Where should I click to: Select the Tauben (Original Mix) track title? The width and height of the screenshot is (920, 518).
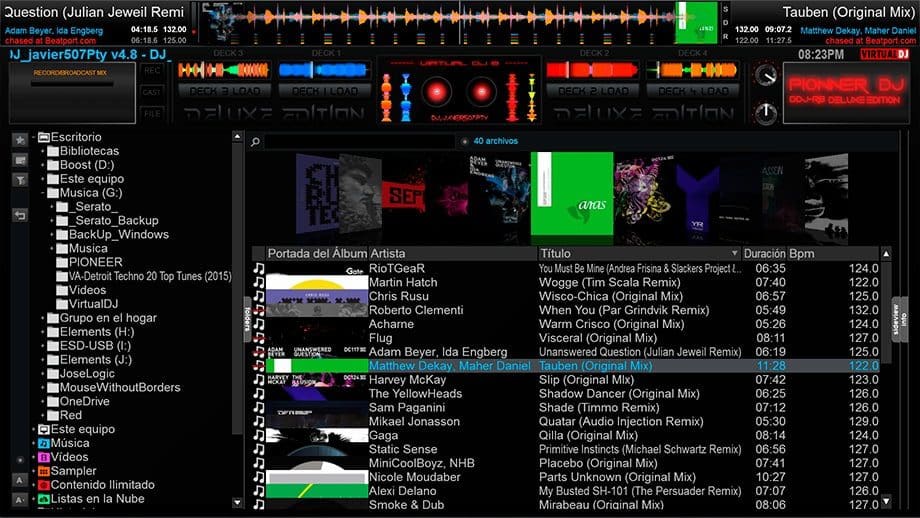tap(596, 366)
